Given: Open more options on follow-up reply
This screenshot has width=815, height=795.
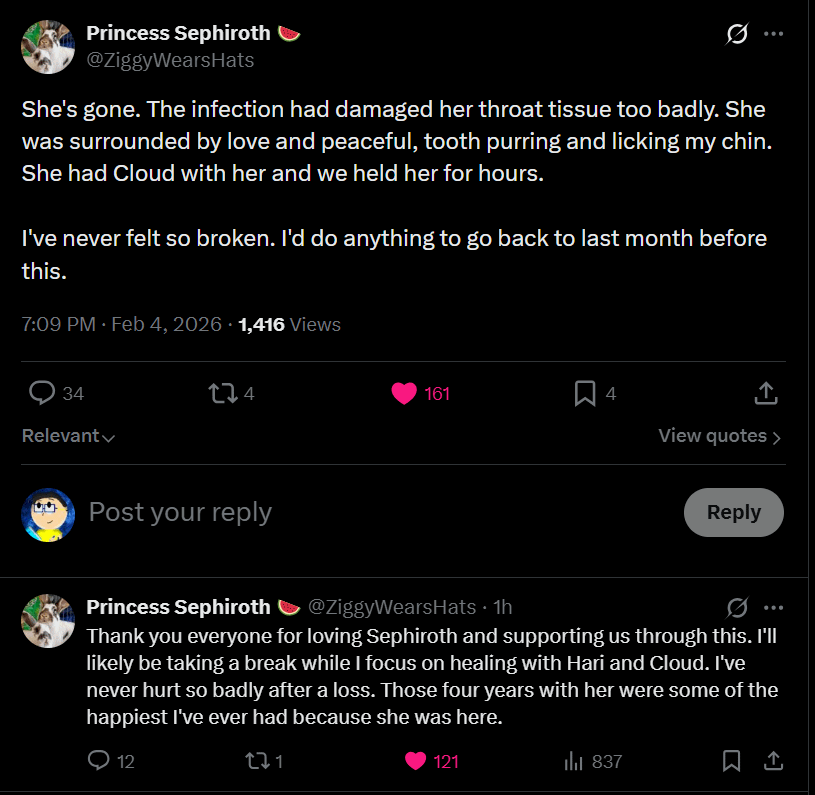Looking at the screenshot, I should click(773, 607).
